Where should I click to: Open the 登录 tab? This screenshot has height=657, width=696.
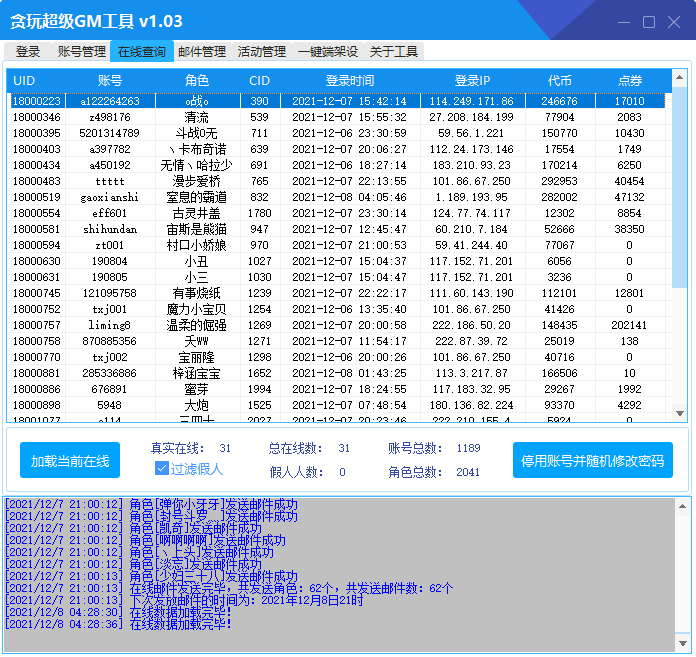tap(28, 52)
